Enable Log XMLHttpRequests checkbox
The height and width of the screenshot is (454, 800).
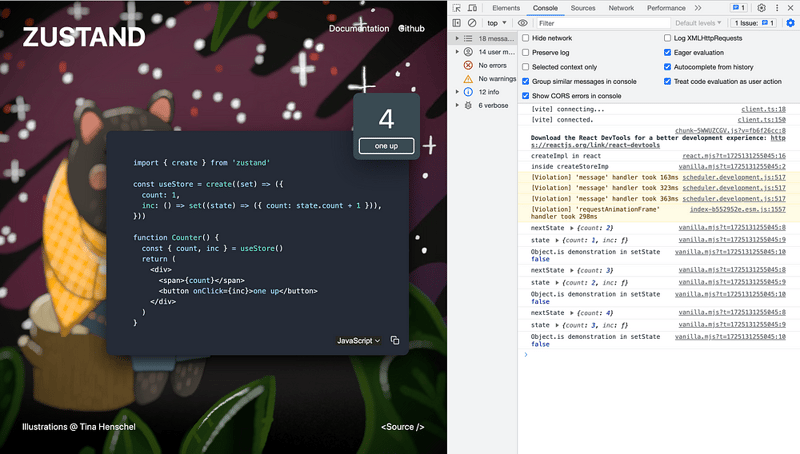pyautogui.click(x=667, y=38)
